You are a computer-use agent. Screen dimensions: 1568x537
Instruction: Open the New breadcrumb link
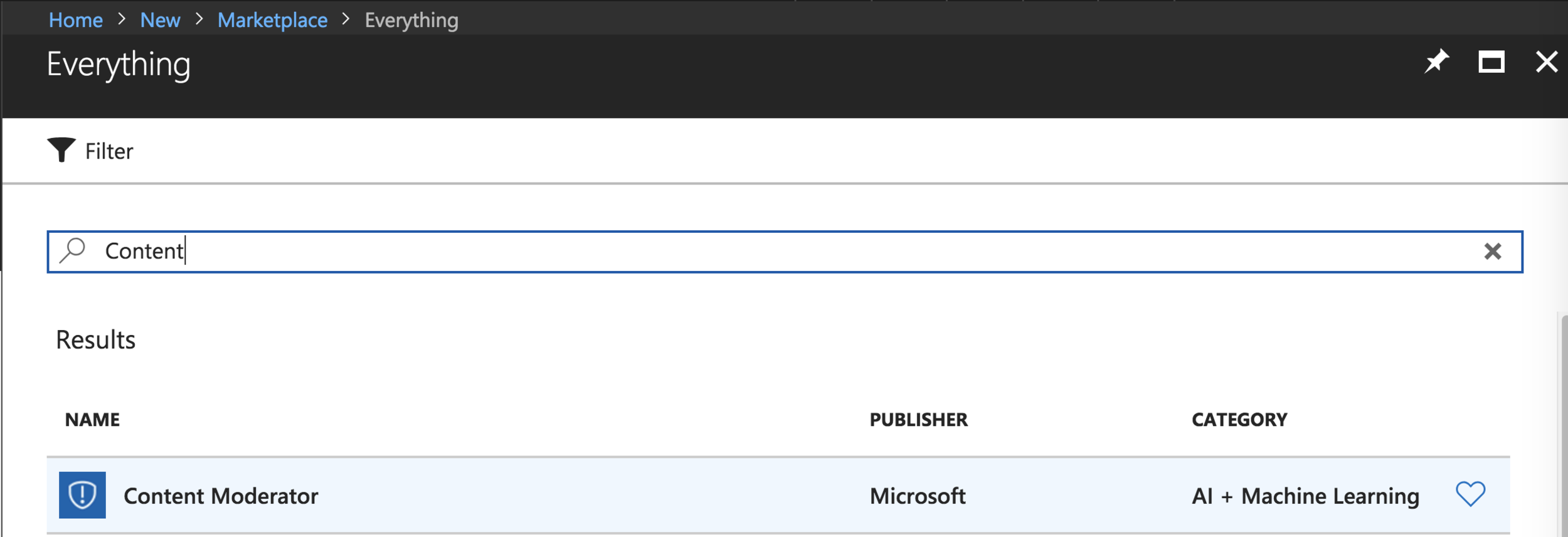[160, 20]
